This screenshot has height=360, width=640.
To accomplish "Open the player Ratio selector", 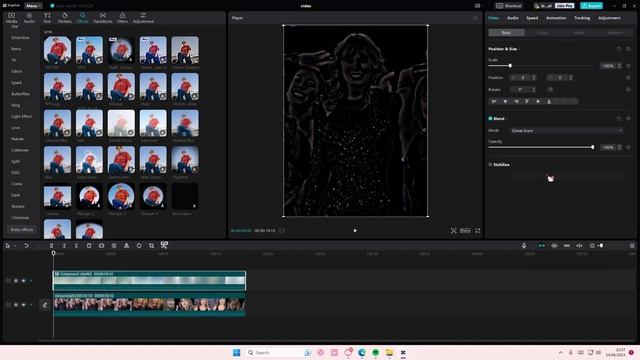I will click(465, 231).
